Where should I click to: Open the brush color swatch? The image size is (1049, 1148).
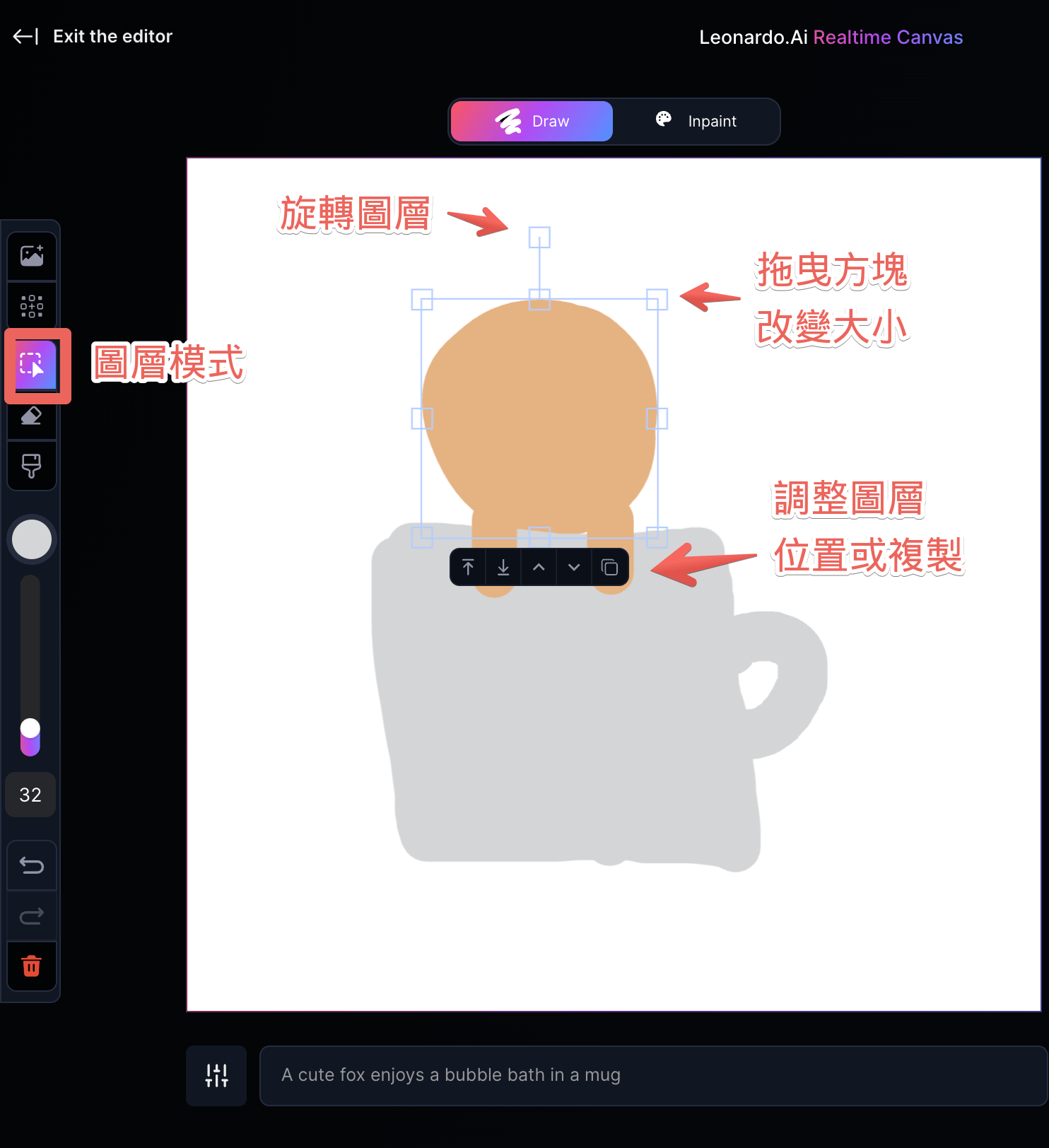pyautogui.click(x=32, y=539)
